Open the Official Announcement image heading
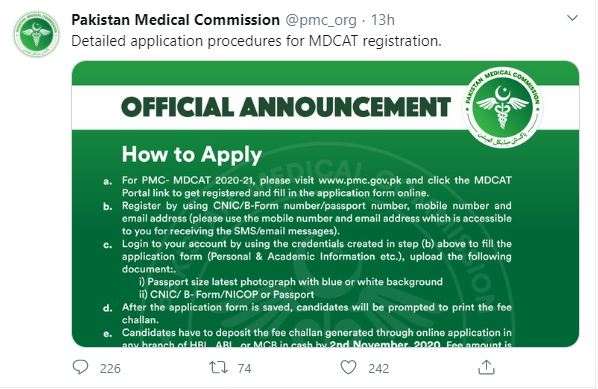Screen dimensions: 598x389 (x=286, y=107)
